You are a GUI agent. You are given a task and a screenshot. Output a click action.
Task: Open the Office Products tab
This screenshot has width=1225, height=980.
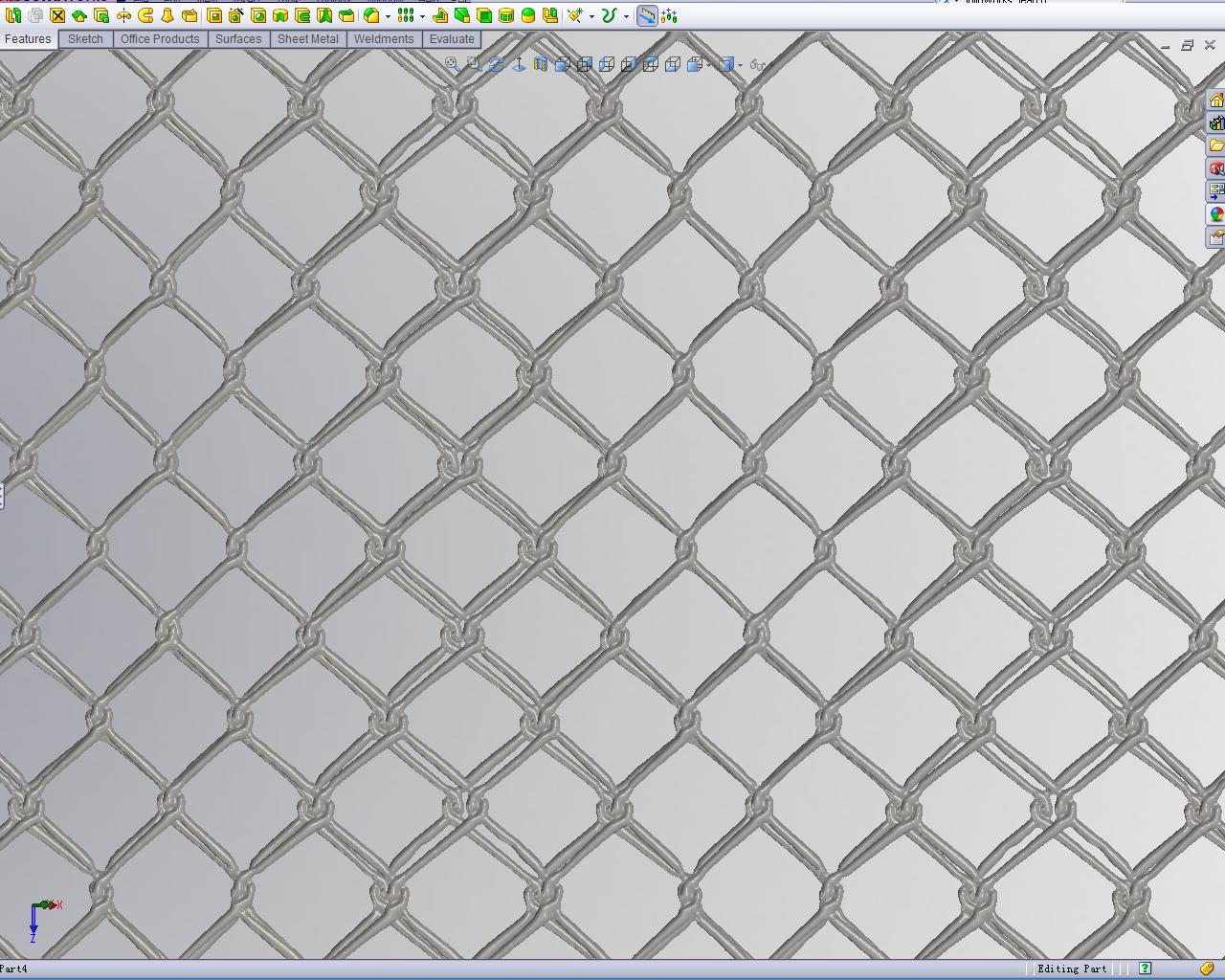(160, 39)
